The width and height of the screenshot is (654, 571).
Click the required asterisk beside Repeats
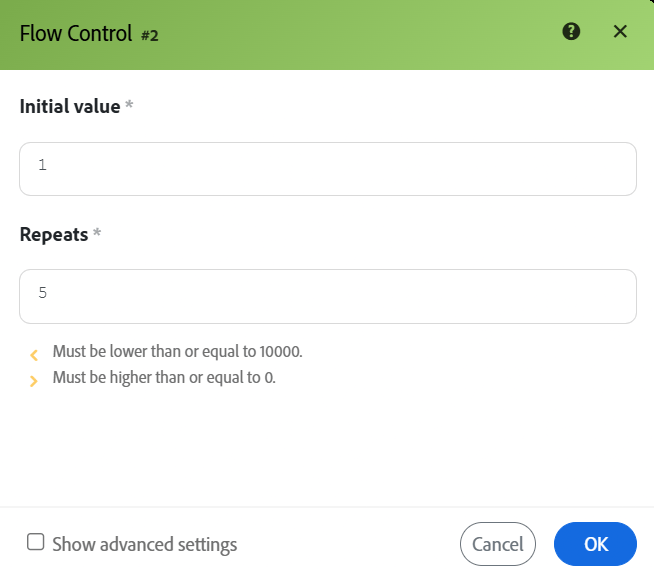point(97,232)
